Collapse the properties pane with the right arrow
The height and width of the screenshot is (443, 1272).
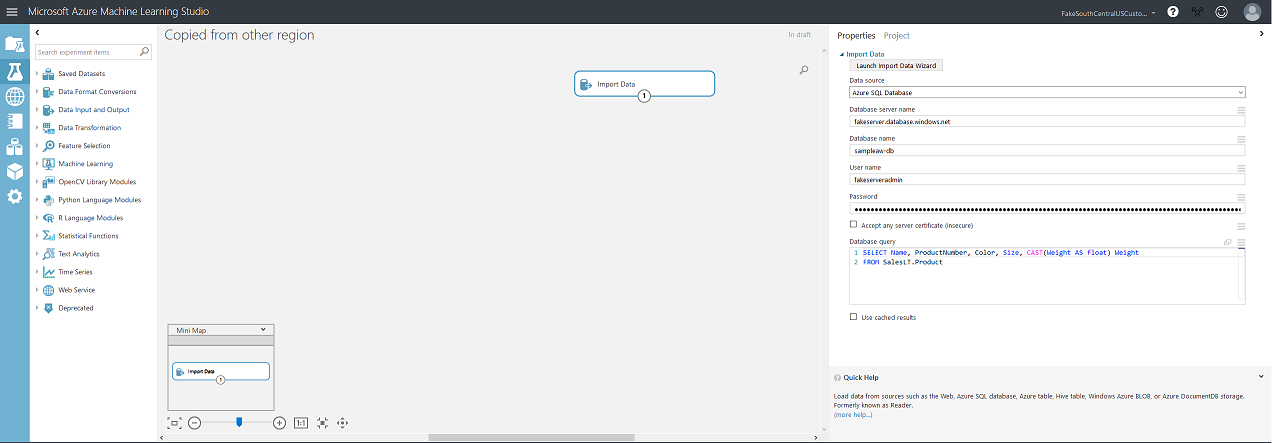click(x=1262, y=34)
